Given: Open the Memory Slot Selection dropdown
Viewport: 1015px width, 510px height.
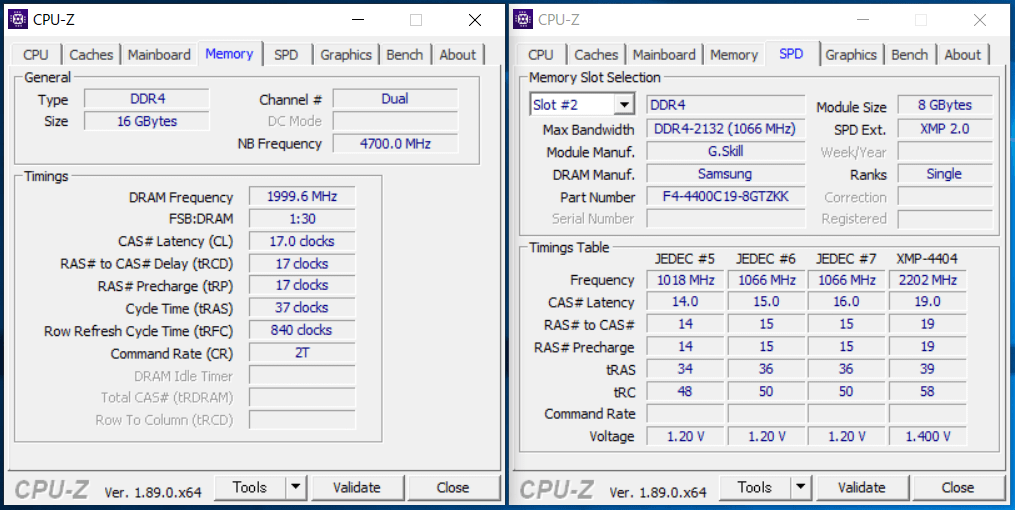Looking at the screenshot, I should point(624,105).
